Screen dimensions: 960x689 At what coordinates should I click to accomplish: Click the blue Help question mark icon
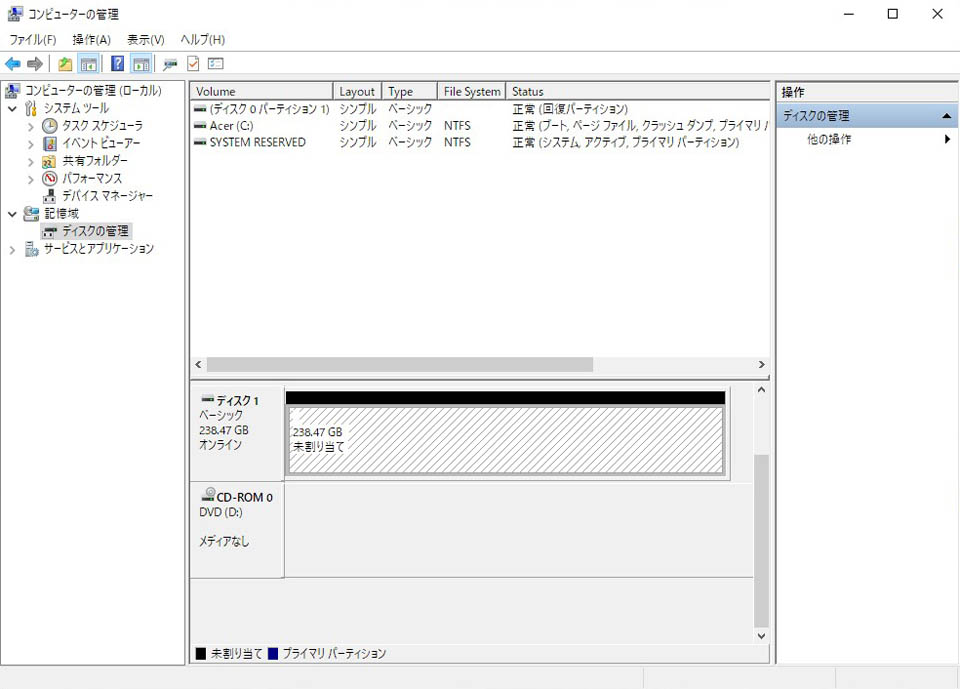[117, 63]
